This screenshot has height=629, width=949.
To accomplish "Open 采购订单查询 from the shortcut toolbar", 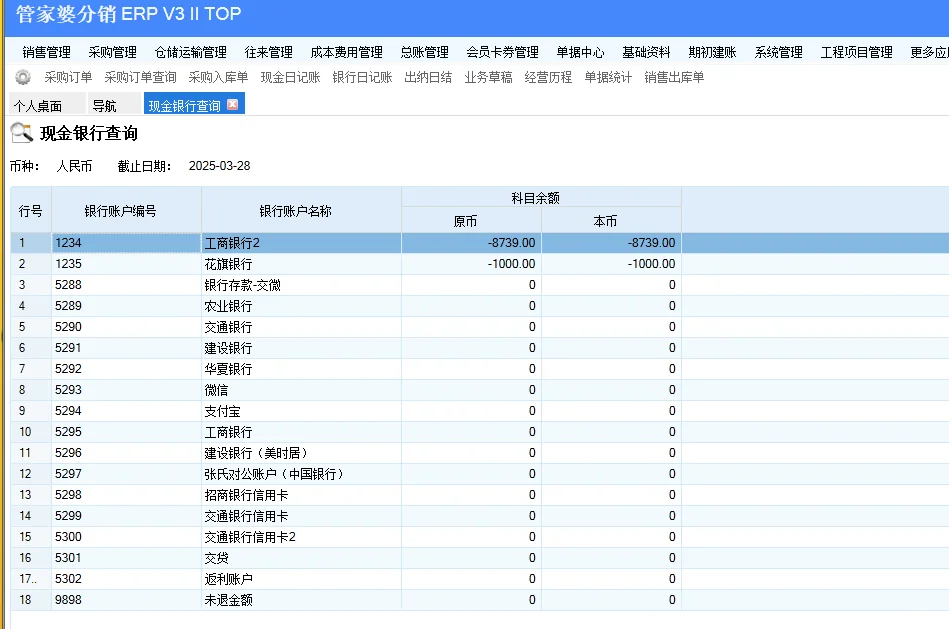I will click(x=138, y=78).
